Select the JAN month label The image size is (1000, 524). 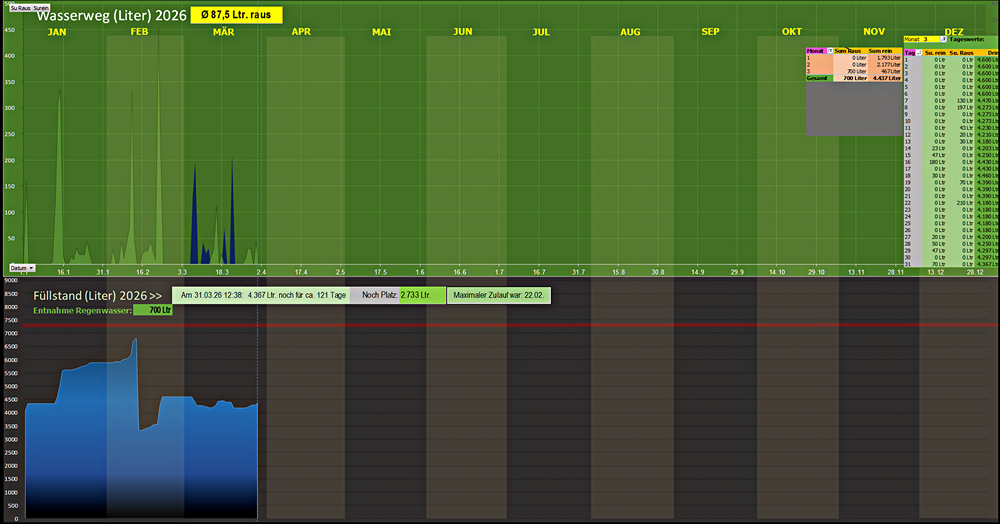(x=57, y=32)
